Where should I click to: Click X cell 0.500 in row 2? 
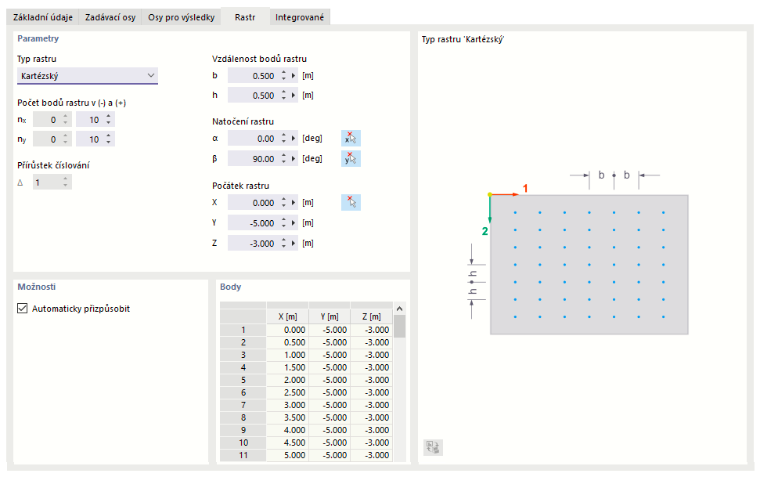click(287, 342)
